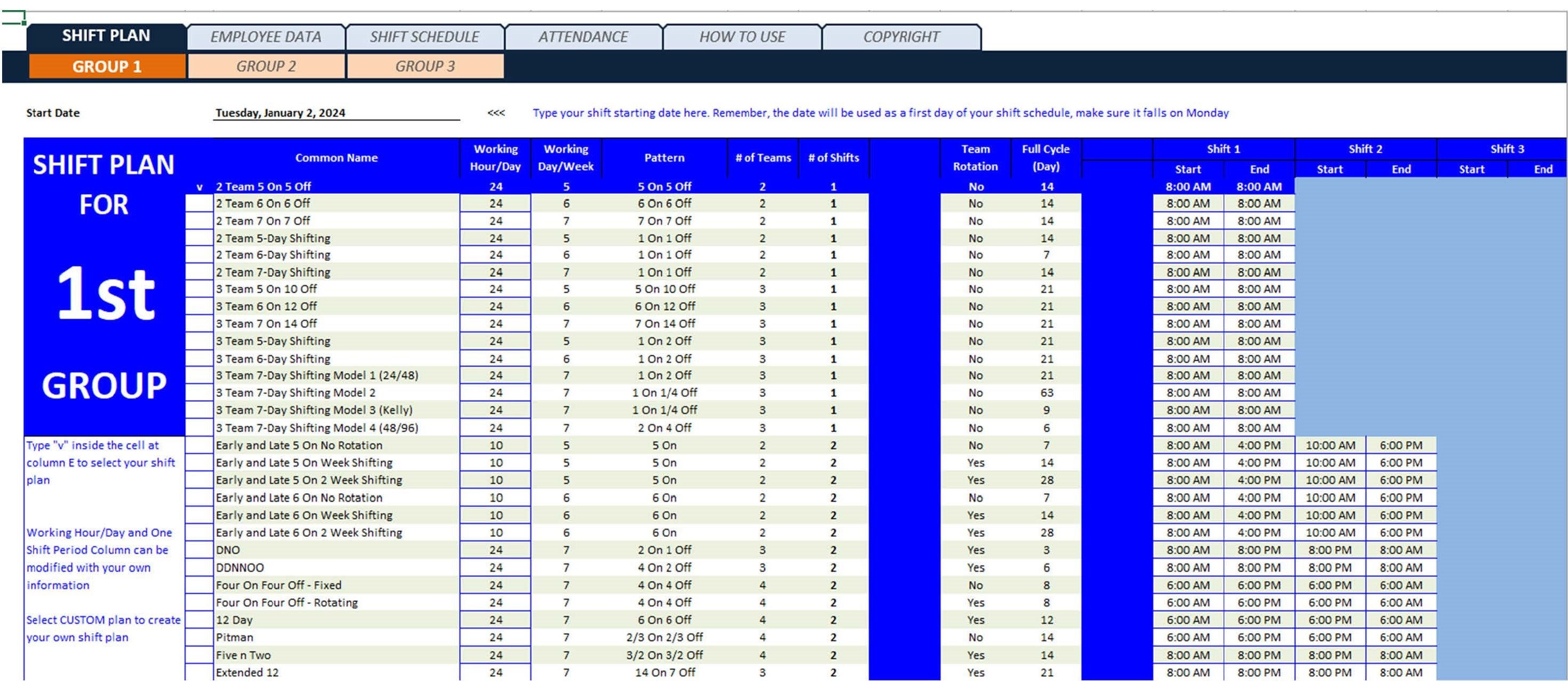
Task: Open the GROUP 3 sub-tab
Action: click(x=425, y=67)
